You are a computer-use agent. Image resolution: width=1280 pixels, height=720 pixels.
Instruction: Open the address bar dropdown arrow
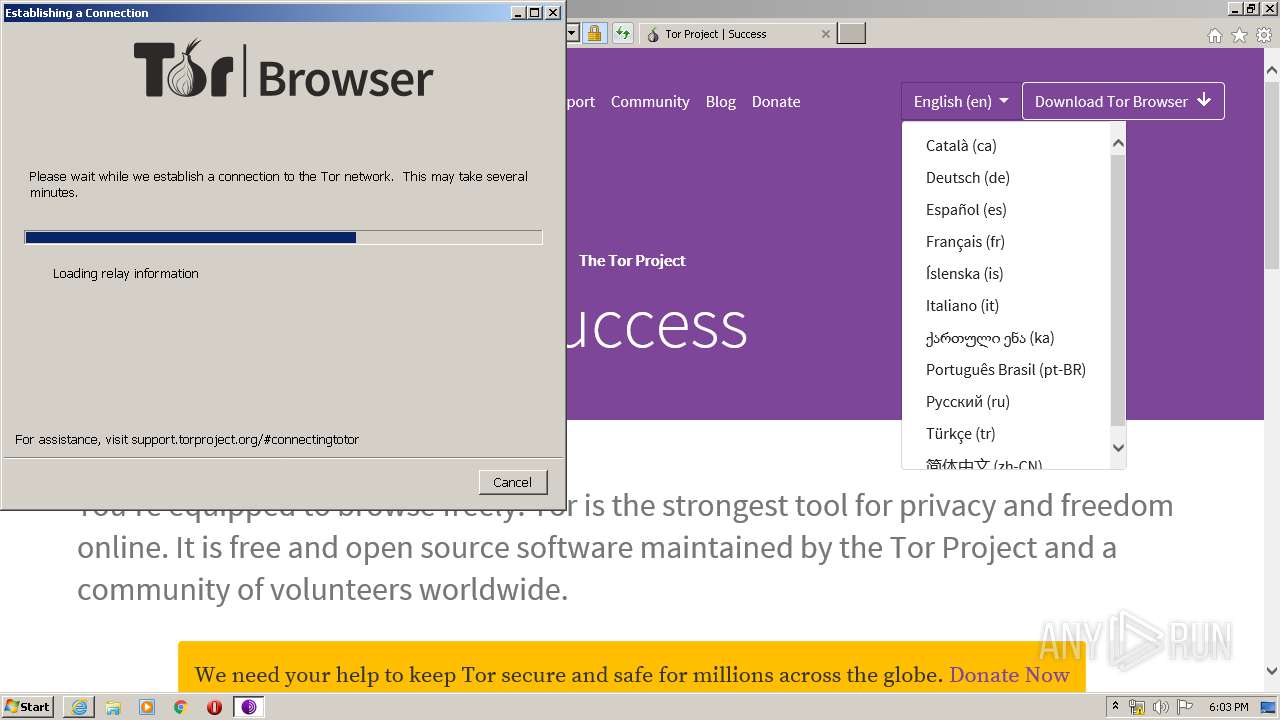(573, 34)
